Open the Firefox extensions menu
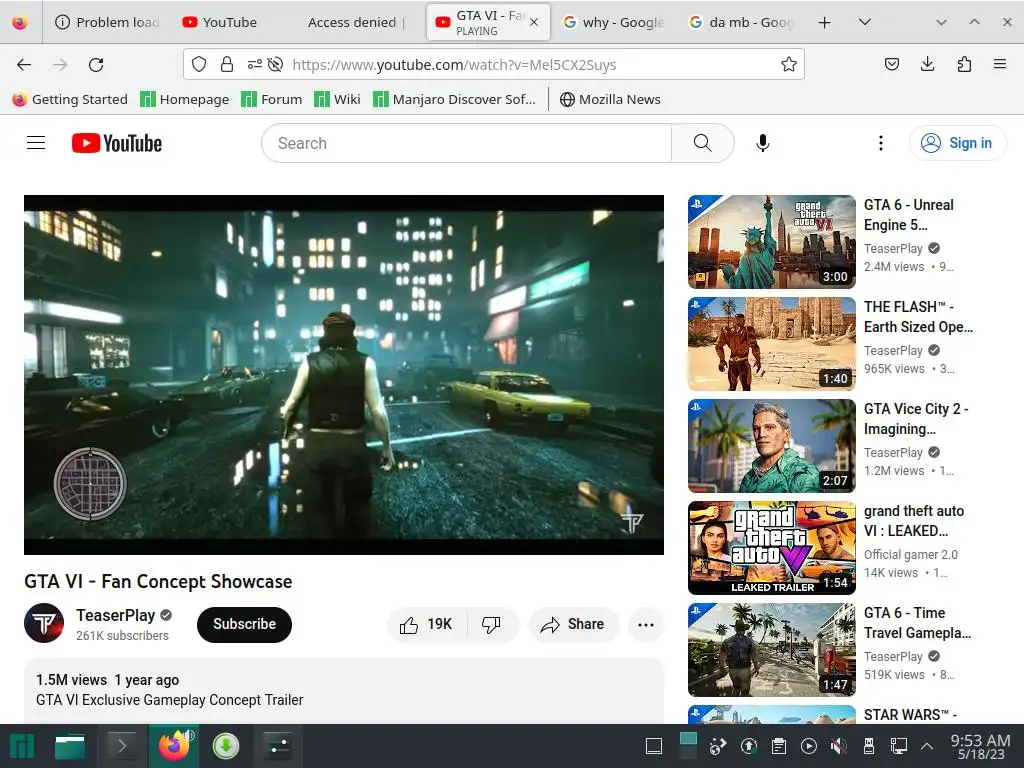Viewport: 1024px width, 768px height. click(964, 64)
